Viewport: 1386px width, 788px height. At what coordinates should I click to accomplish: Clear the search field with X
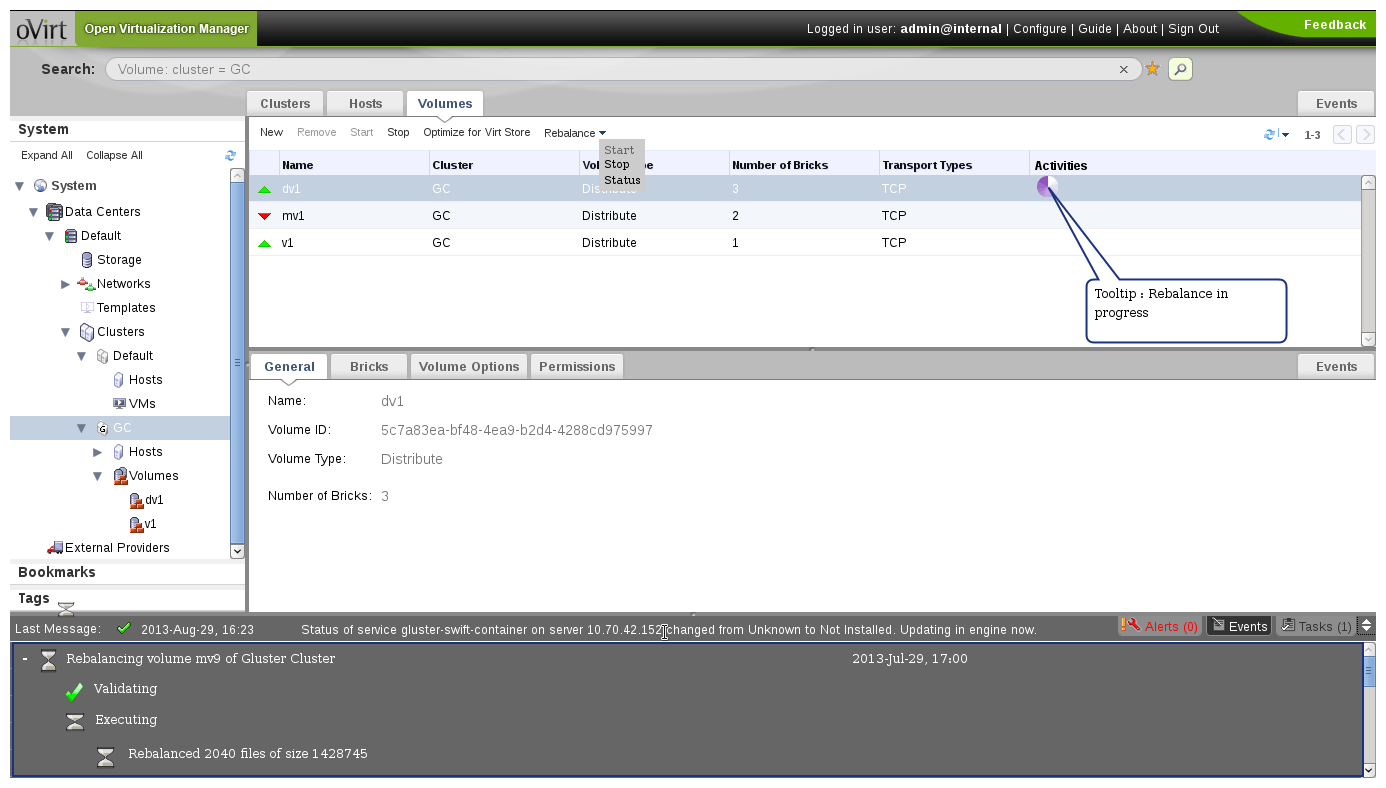pyautogui.click(x=1123, y=70)
